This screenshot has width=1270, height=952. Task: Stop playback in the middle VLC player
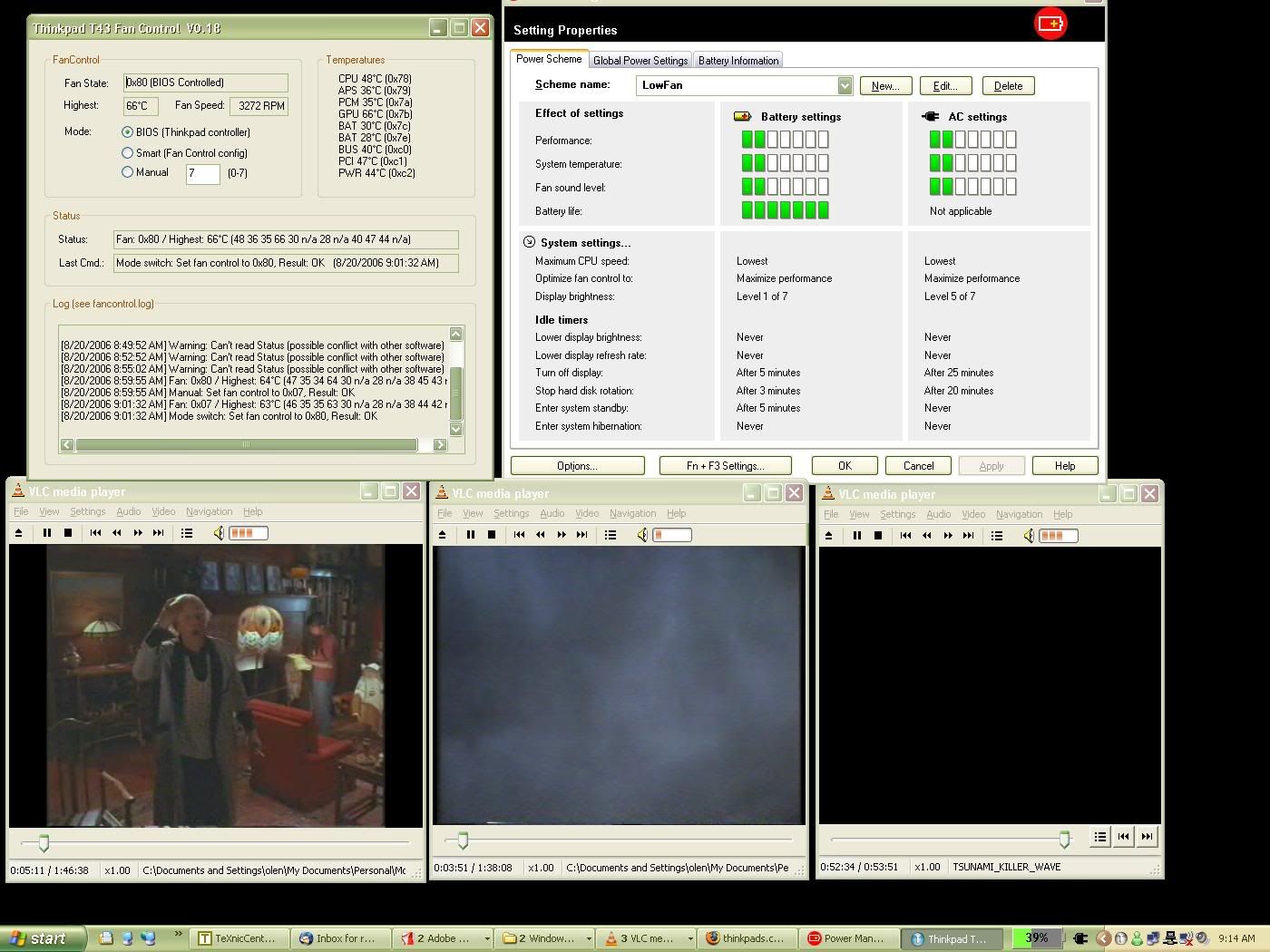click(492, 535)
